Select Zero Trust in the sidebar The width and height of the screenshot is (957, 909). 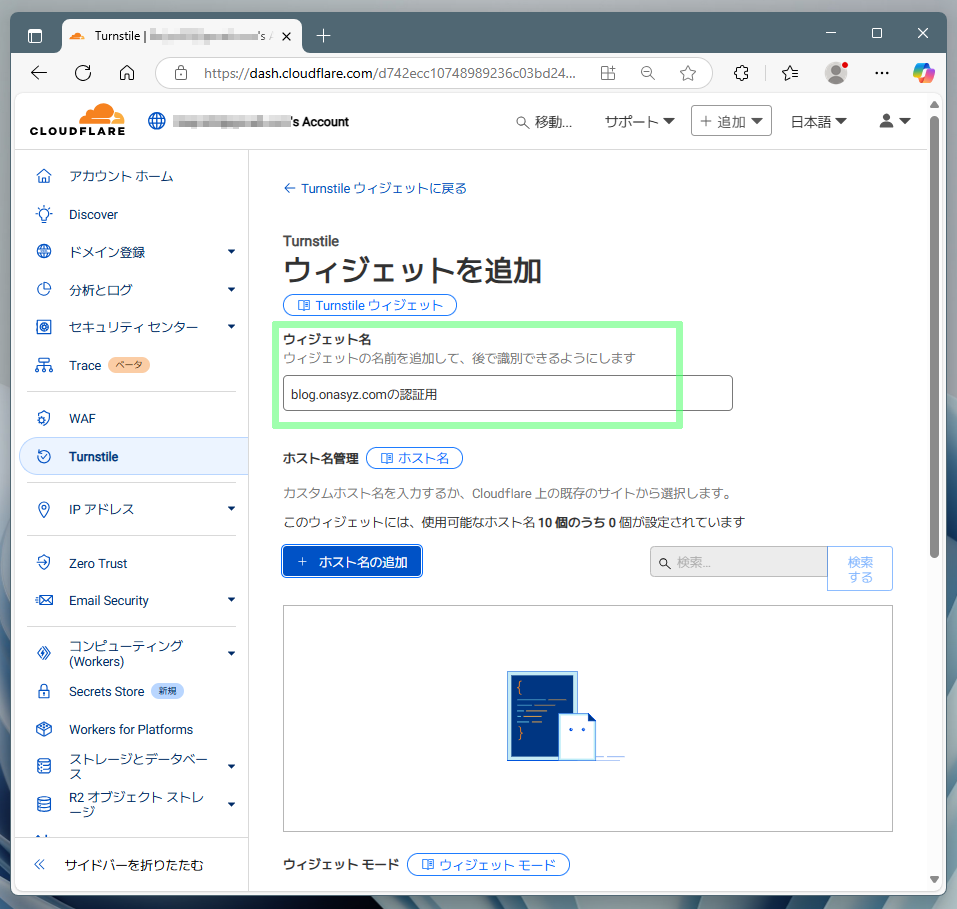tap(98, 563)
